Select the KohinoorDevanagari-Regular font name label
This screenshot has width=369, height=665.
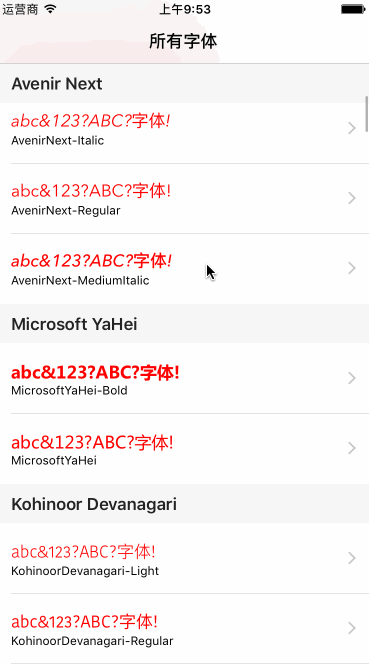(x=92, y=640)
